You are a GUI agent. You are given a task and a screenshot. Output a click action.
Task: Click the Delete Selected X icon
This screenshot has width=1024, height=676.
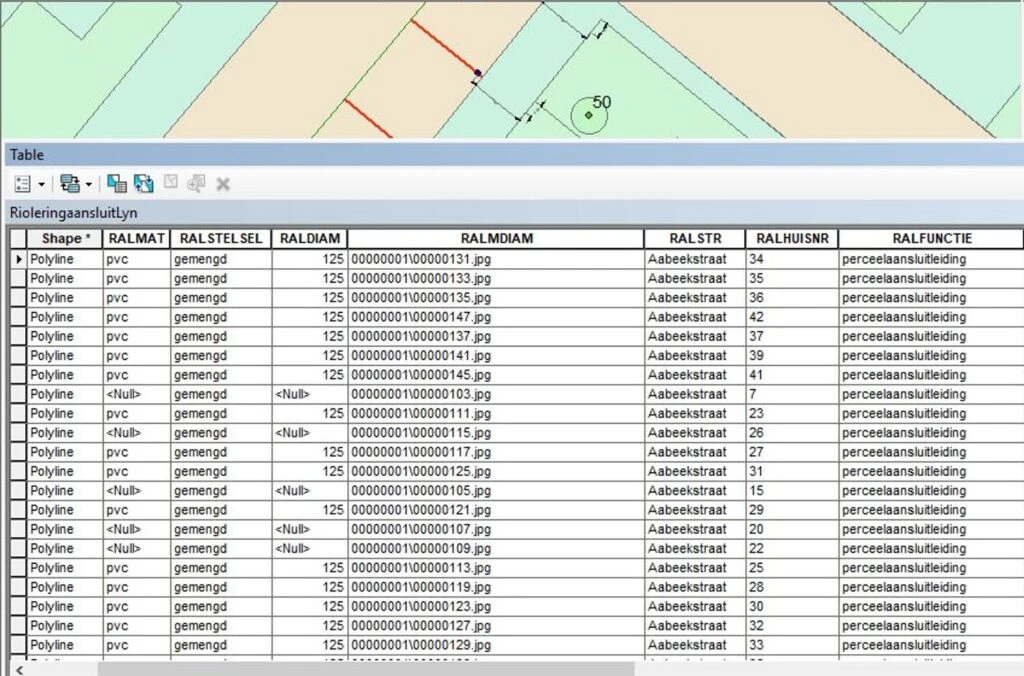pos(223,184)
